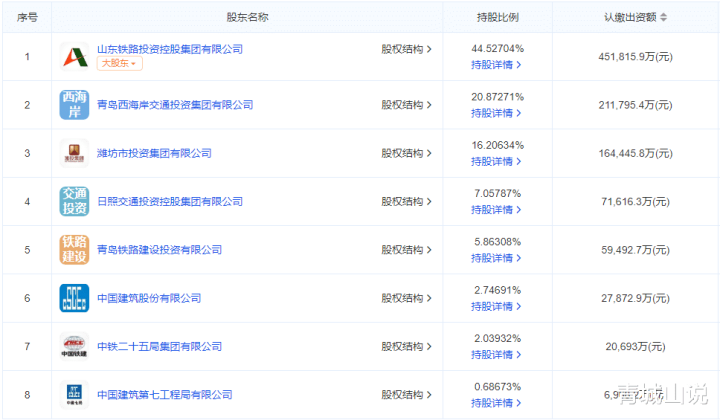Open the 青岛西海岸交通投资集团有限公司 company link
Image resolution: width=720 pixels, height=420 pixels.
[x=175, y=105]
